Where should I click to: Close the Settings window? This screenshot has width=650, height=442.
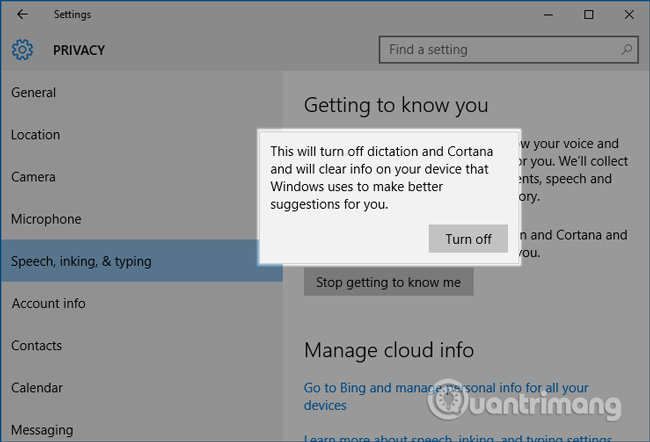tap(629, 15)
